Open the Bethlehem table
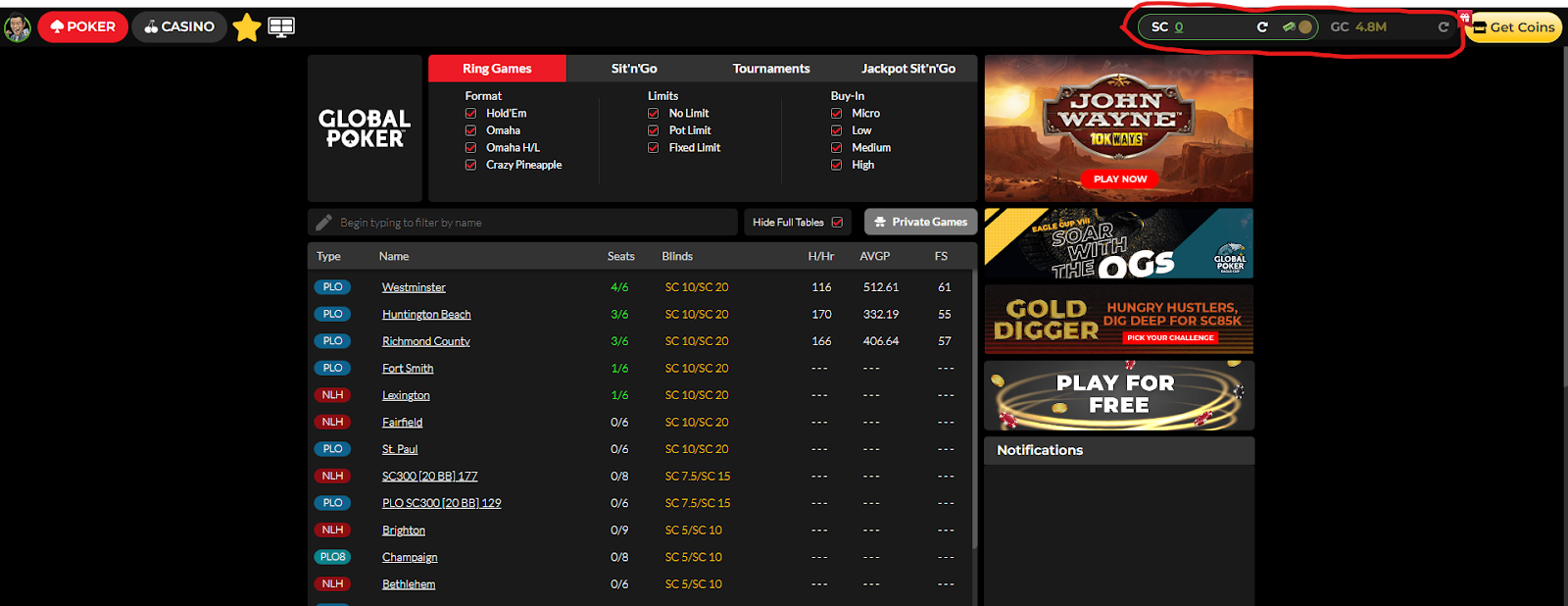Viewport: 1568px width, 606px height. coord(409,584)
